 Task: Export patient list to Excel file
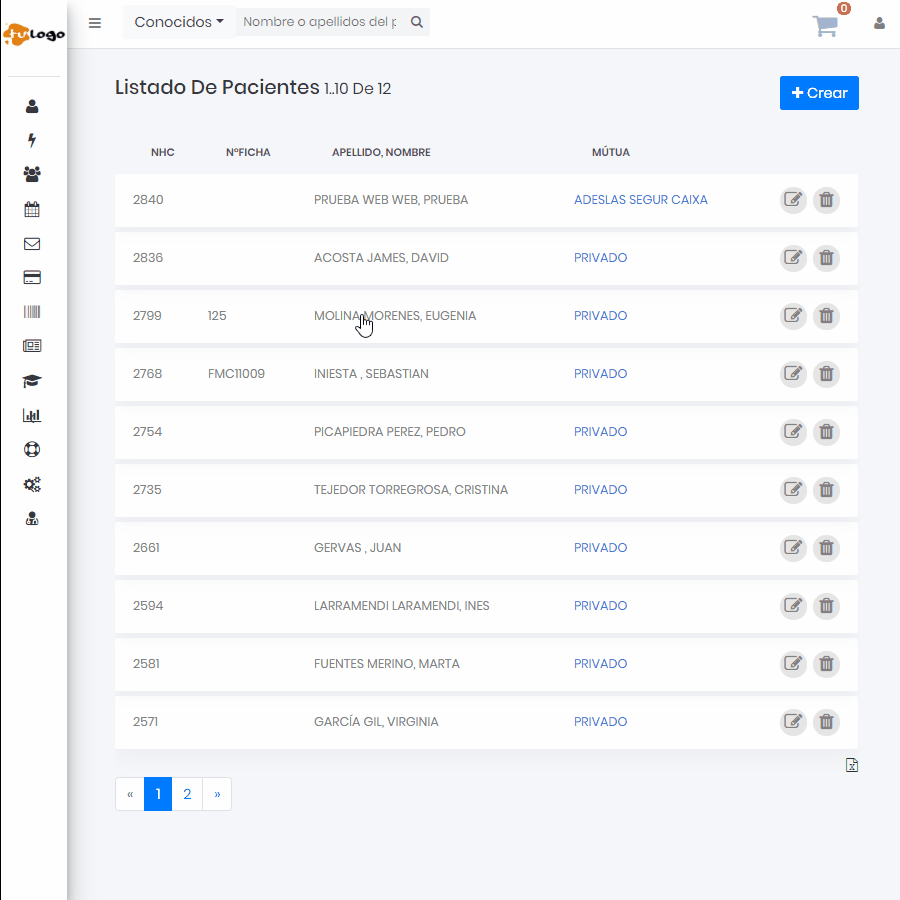[x=852, y=766]
